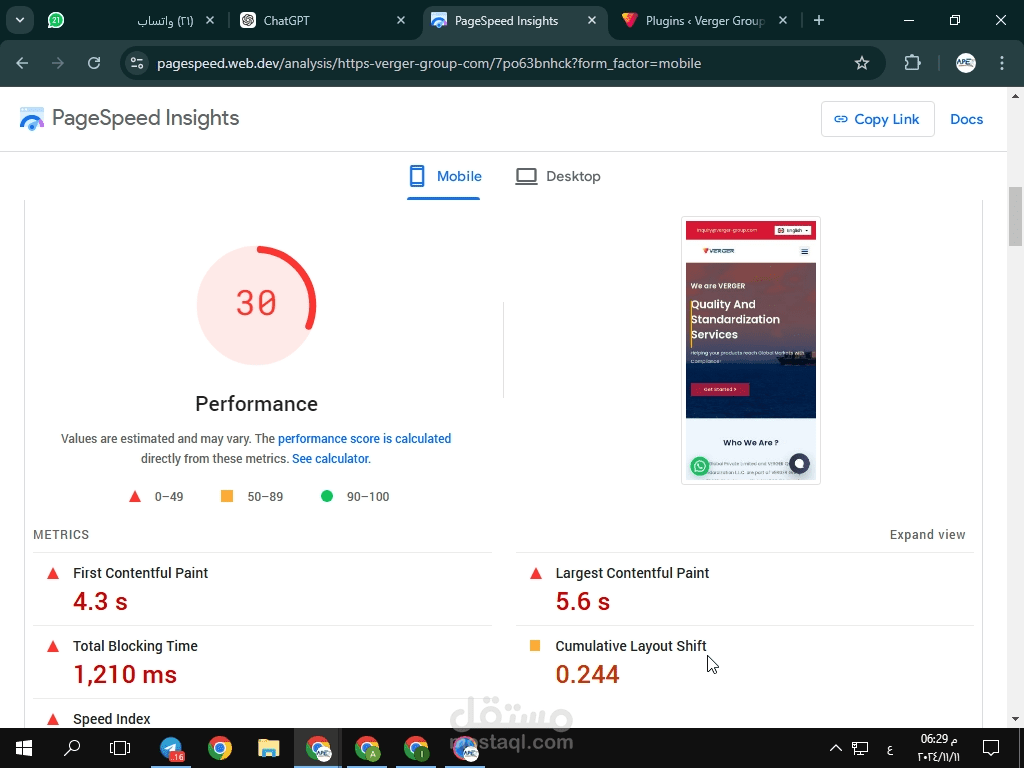Image resolution: width=1024 pixels, height=768 pixels.
Task: Open the notification center icon
Action: [x=991, y=748]
